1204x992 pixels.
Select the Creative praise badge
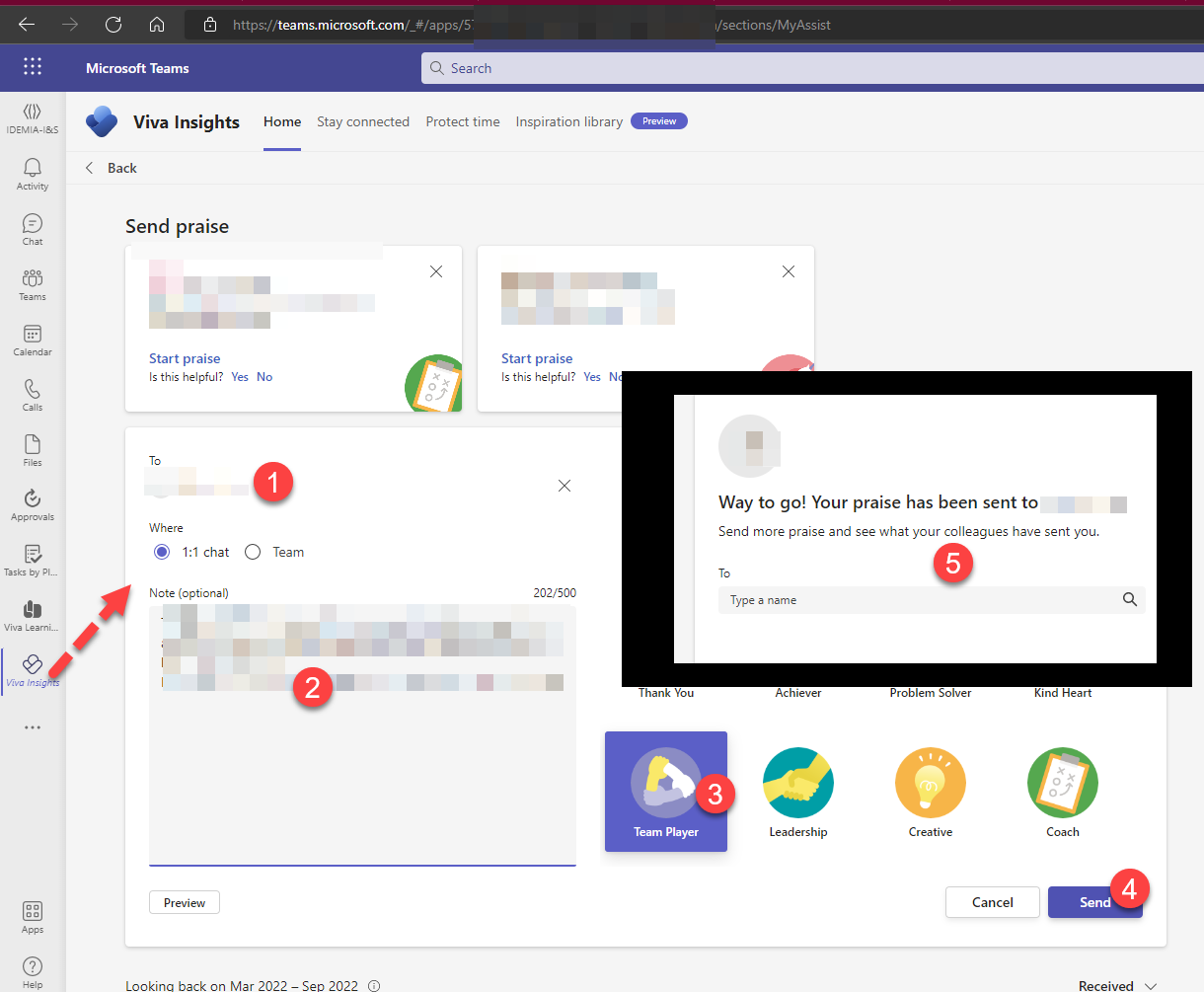click(x=931, y=792)
